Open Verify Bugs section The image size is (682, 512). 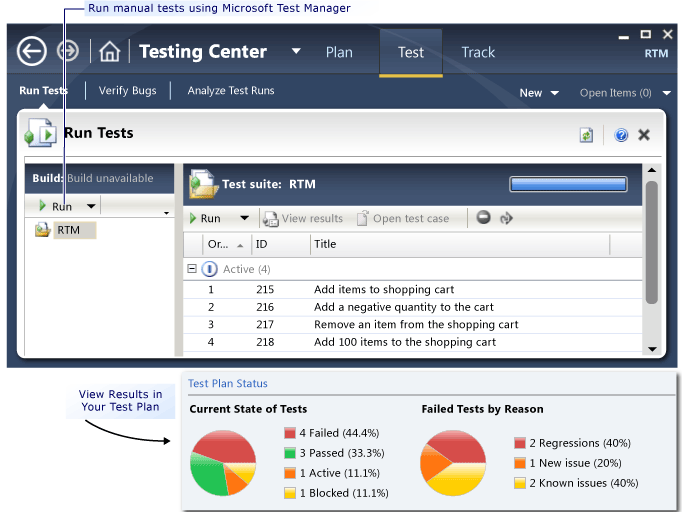click(x=127, y=91)
